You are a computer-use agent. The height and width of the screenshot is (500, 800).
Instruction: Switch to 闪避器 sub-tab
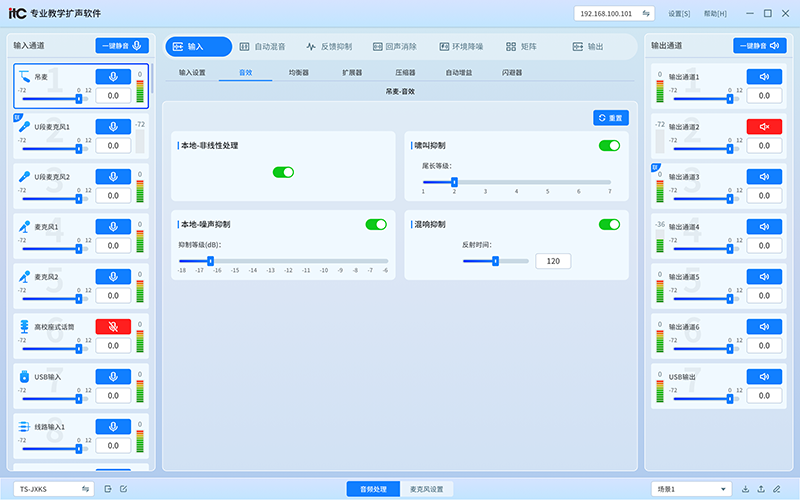tap(512, 72)
